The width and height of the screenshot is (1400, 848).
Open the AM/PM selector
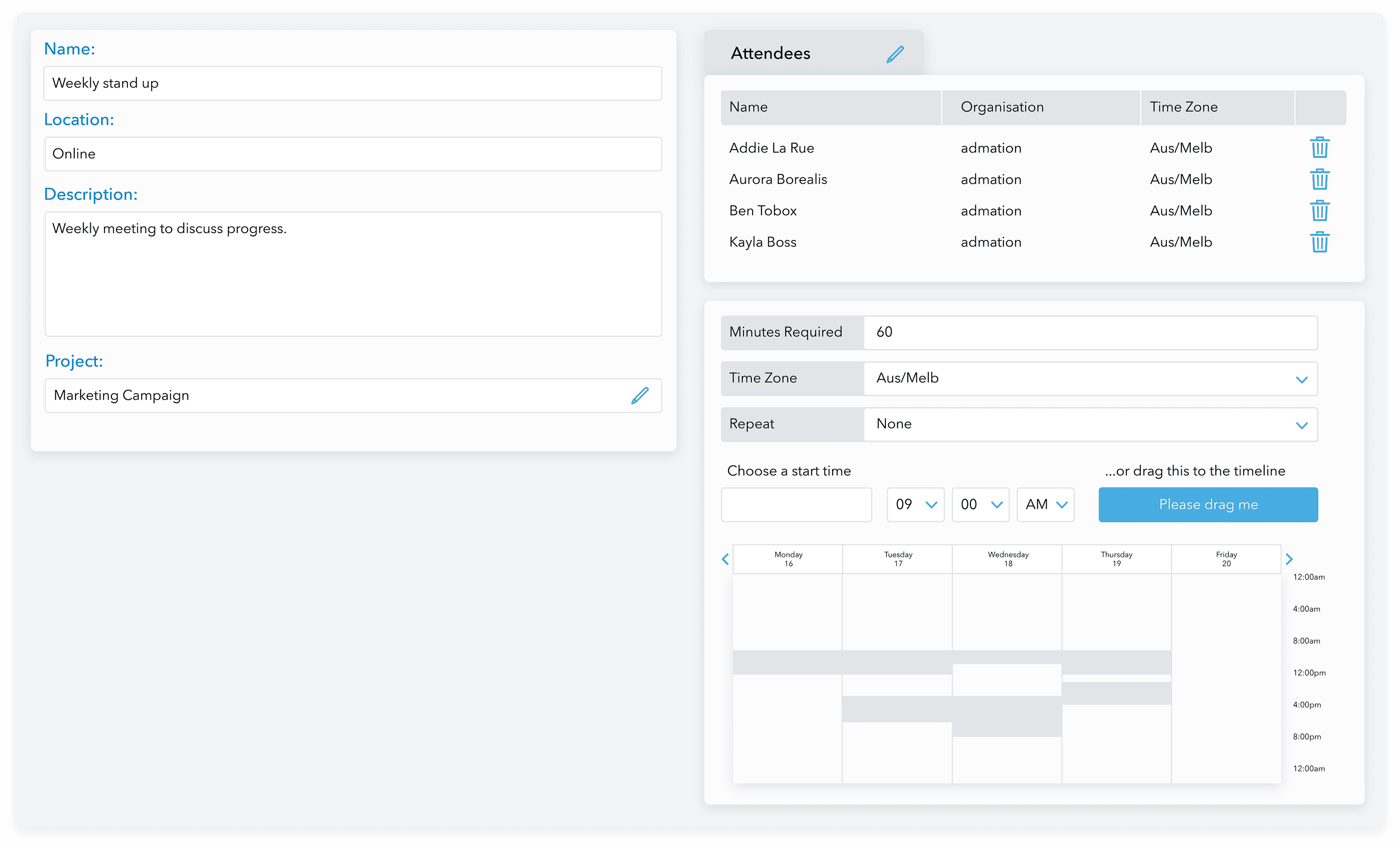1046,505
